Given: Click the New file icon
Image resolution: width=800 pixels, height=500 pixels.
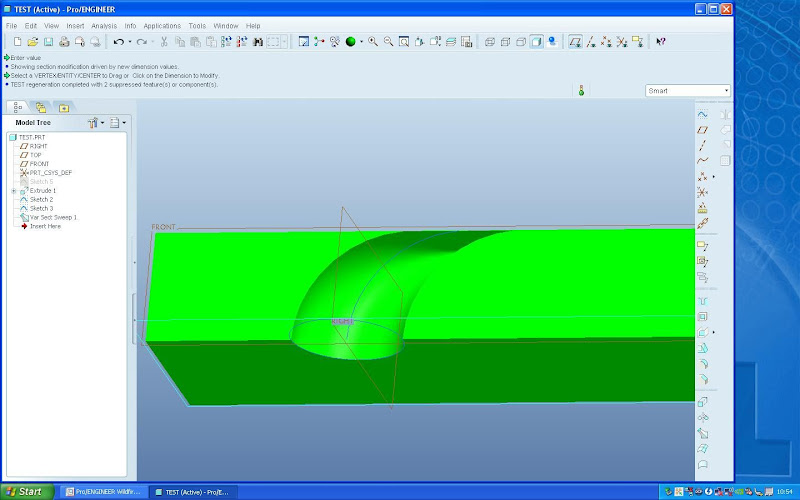Looking at the screenshot, I should [x=18, y=42].
